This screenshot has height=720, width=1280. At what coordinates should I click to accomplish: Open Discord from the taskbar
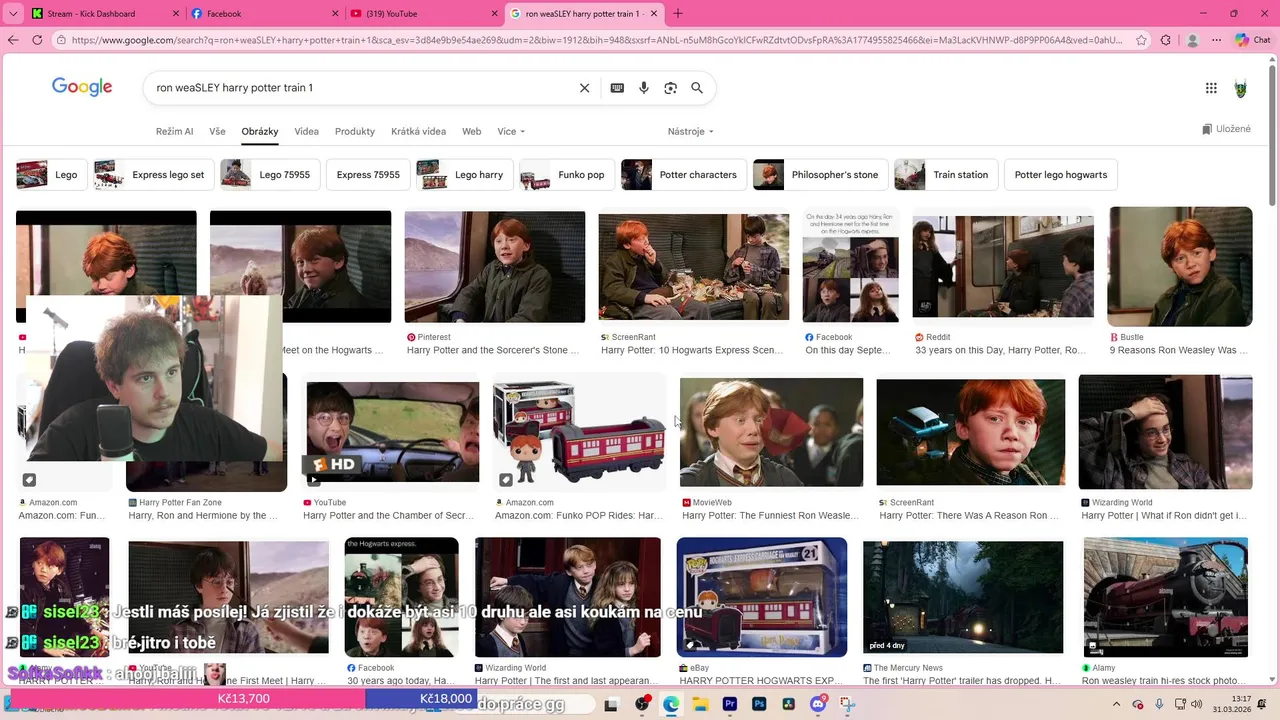[818, 704]
